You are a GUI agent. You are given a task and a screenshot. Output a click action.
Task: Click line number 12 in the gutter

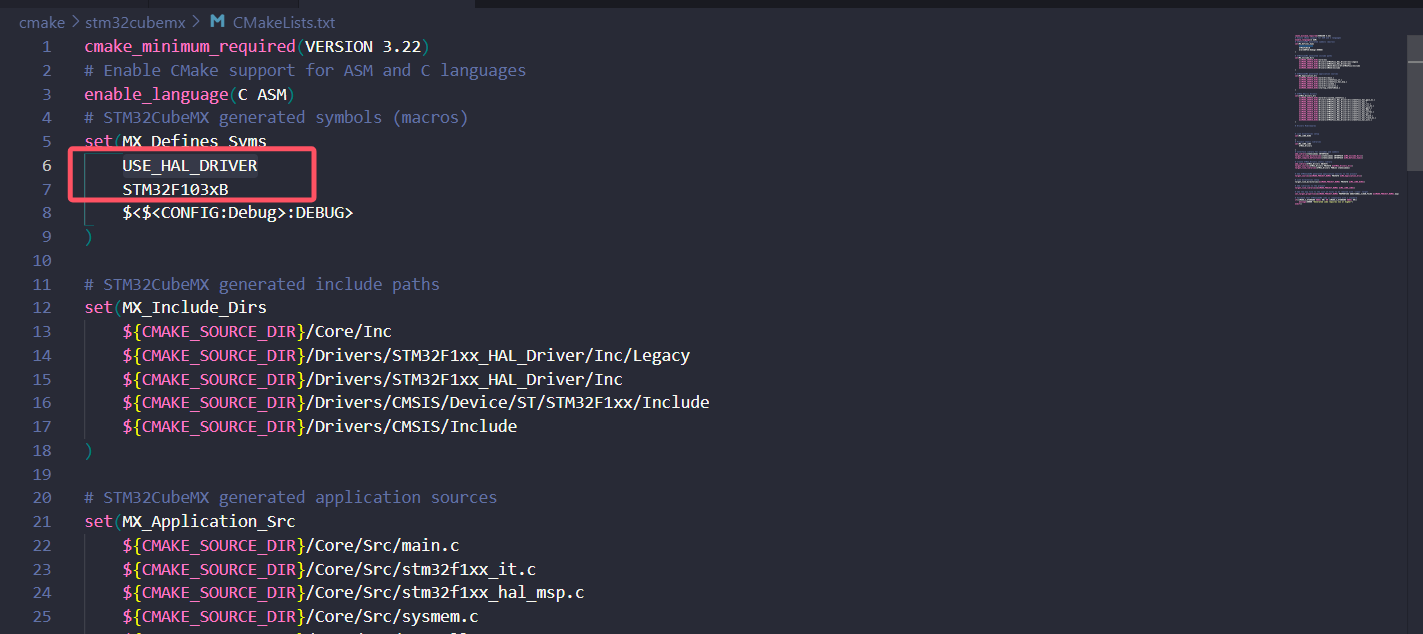[42, 308]
